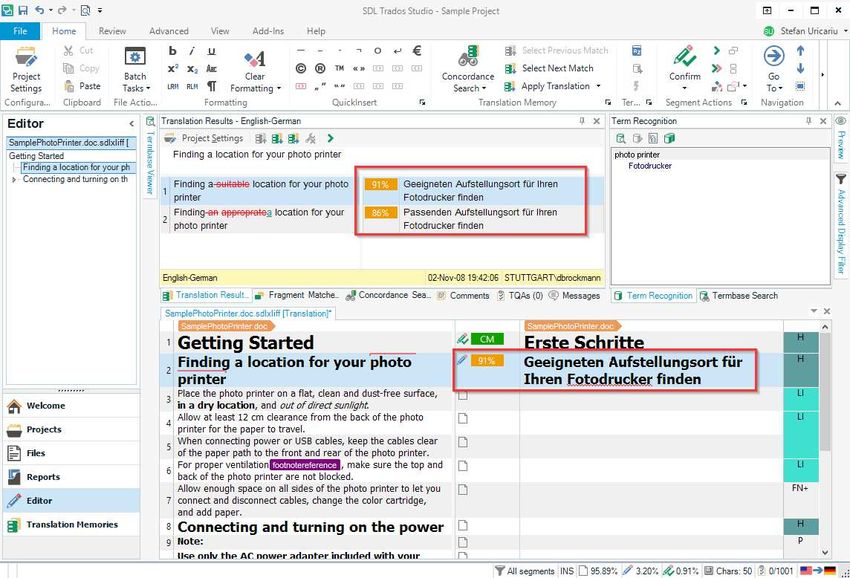
Task: Open the Files view
Action: tap(71, 453)
